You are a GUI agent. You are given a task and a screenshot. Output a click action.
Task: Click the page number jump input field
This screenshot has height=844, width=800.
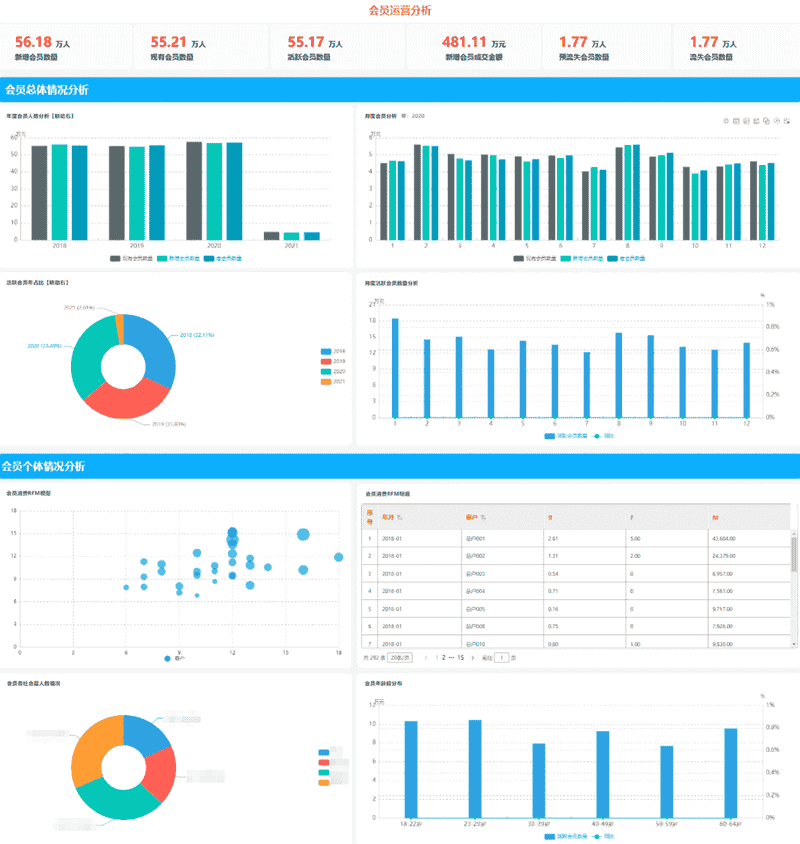[501, 658]
